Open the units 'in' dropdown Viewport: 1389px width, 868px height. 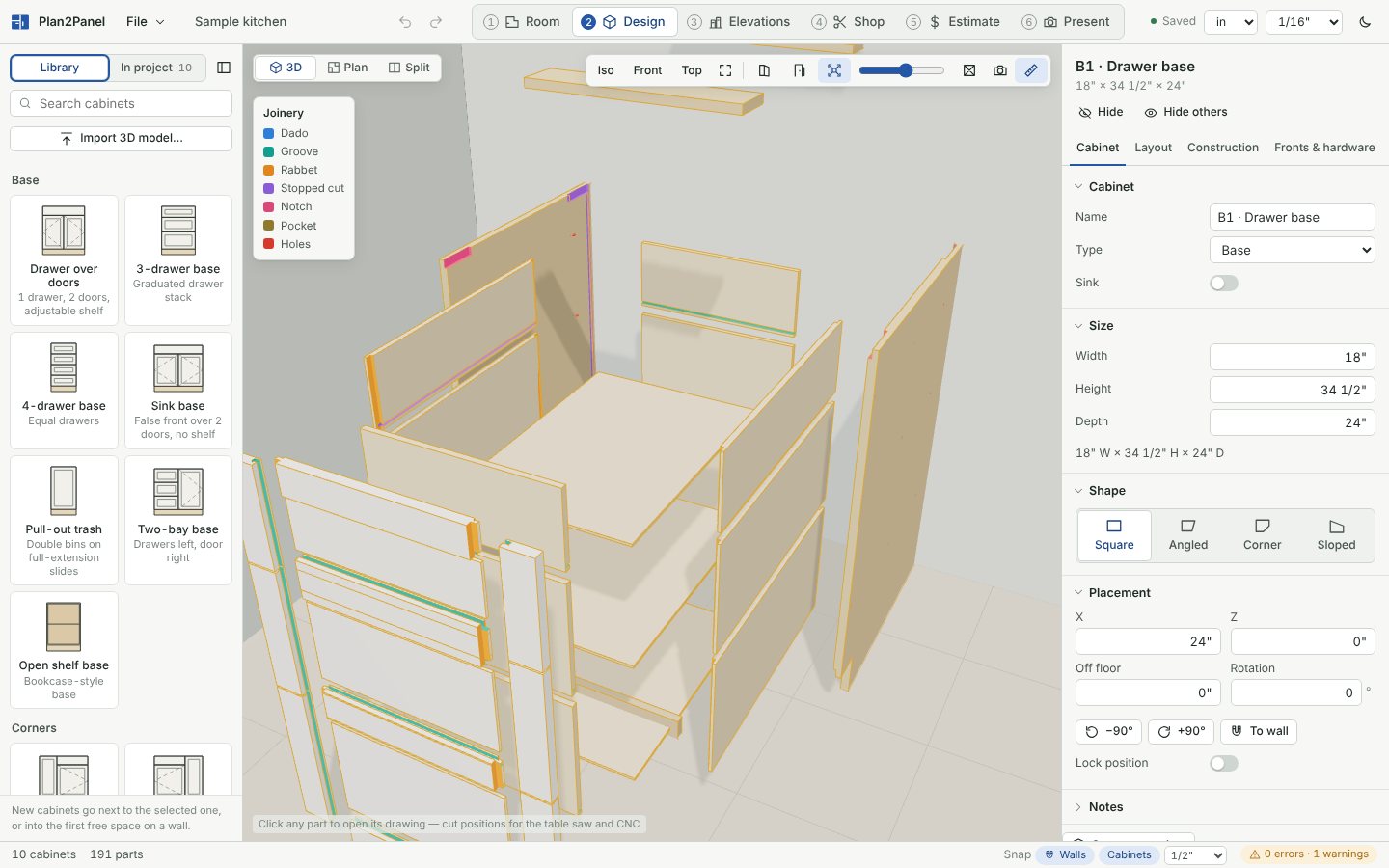(x=1231, y=21)
